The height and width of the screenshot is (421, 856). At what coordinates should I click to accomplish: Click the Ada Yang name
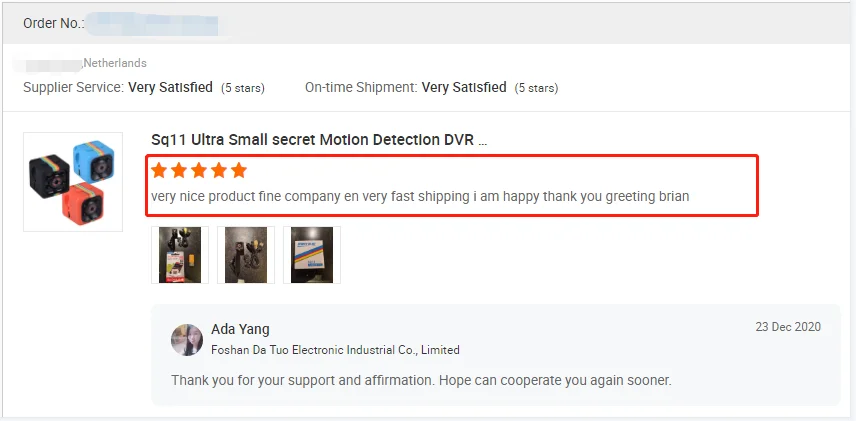coord(240,329)
